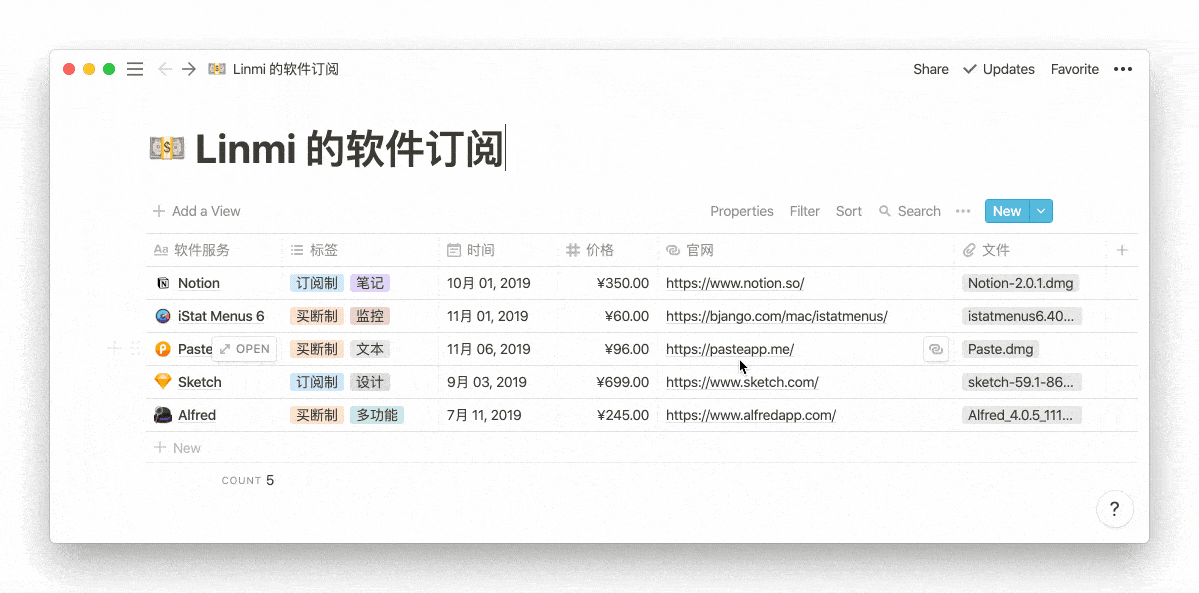The height and width of the screenshot is (593, 1199).
Task: Open the 标签 column header
Action: click(361, 250)
